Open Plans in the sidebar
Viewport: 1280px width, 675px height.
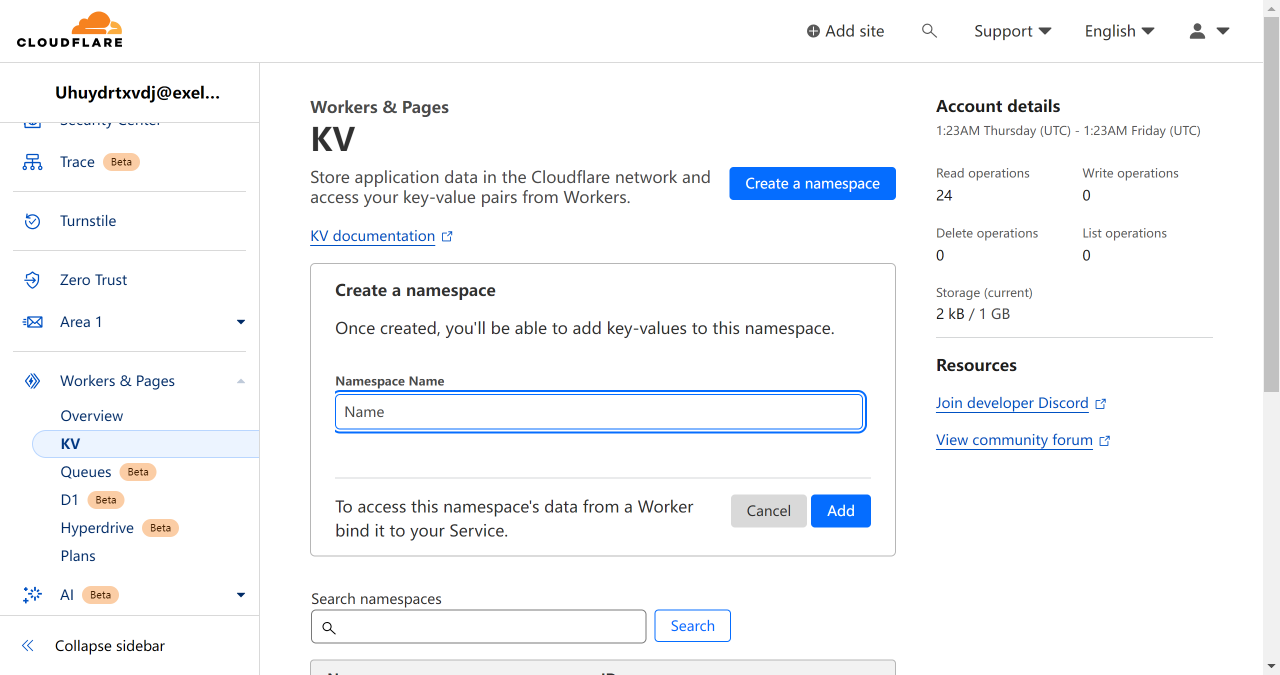78,556
